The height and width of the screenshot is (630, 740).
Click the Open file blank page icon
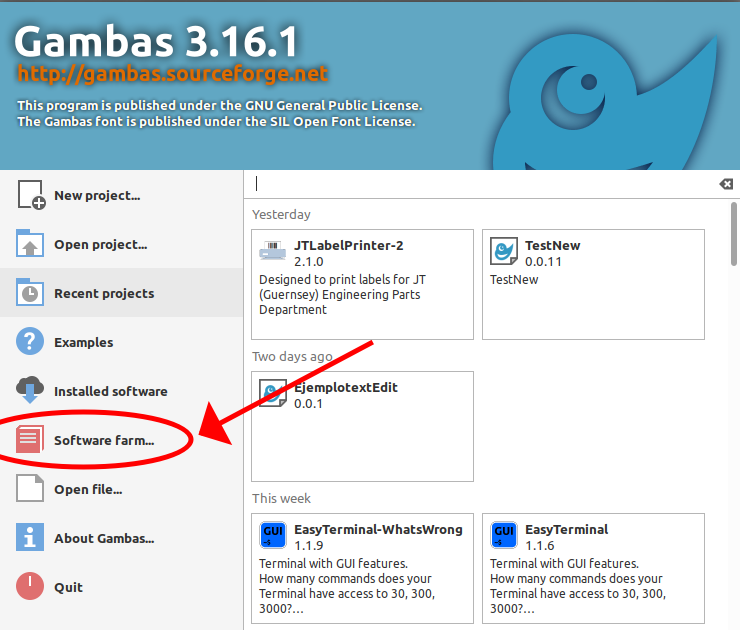click(30, 488)
